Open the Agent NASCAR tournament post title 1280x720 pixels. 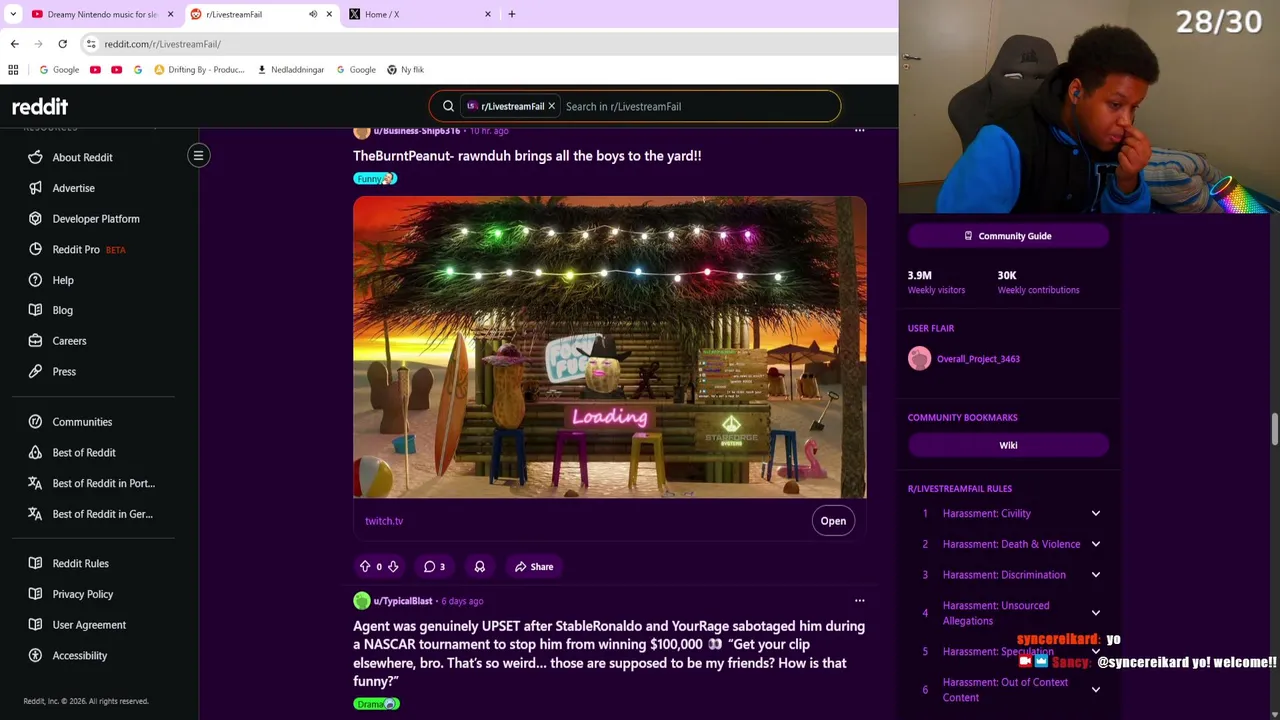609,653
